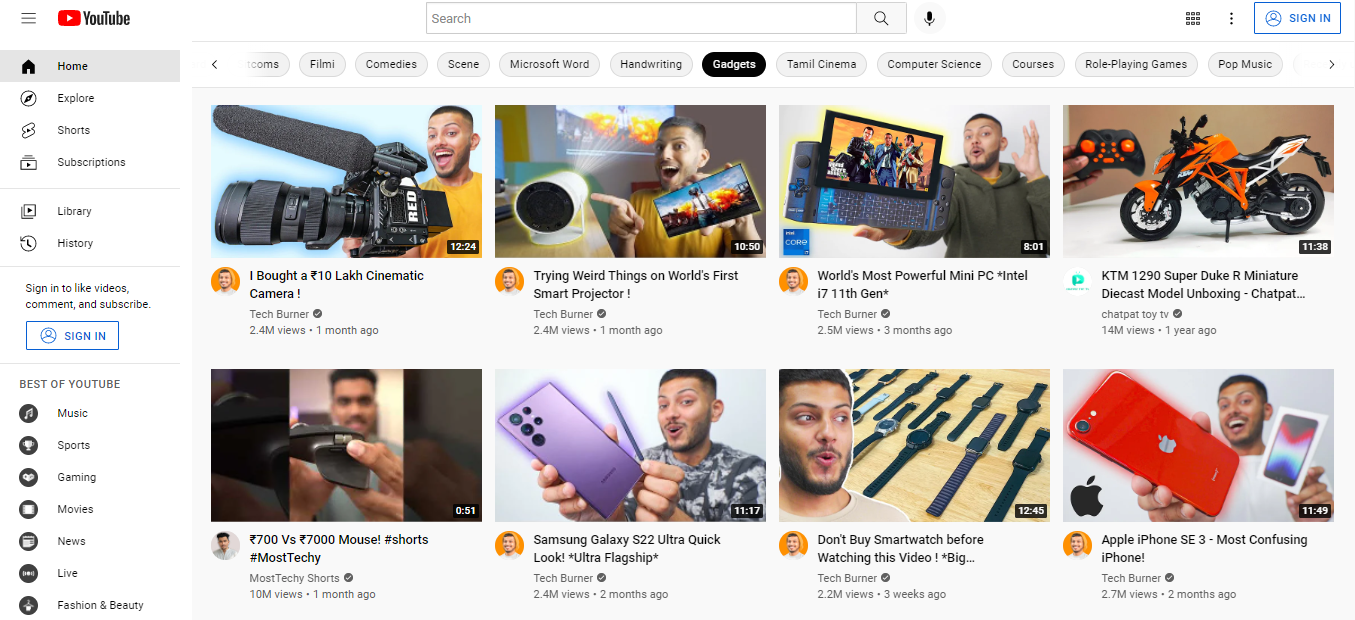Open "Samsung Galaxy S22 Ultra Quick Look" title

(x=627, y=549)
